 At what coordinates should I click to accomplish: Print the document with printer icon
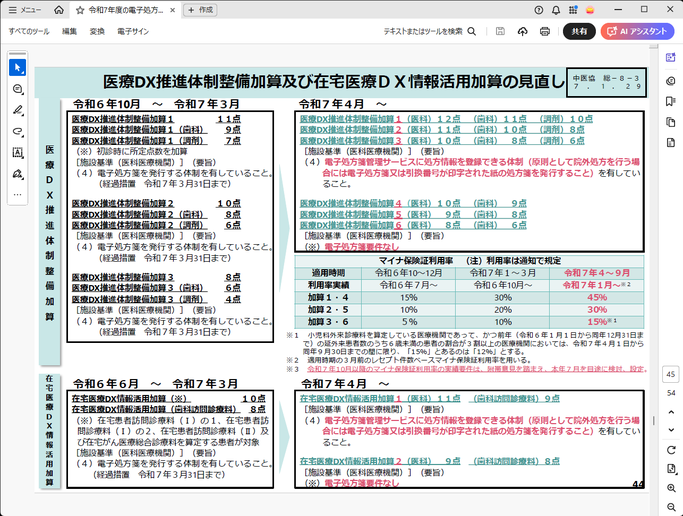tap(544, 31)
